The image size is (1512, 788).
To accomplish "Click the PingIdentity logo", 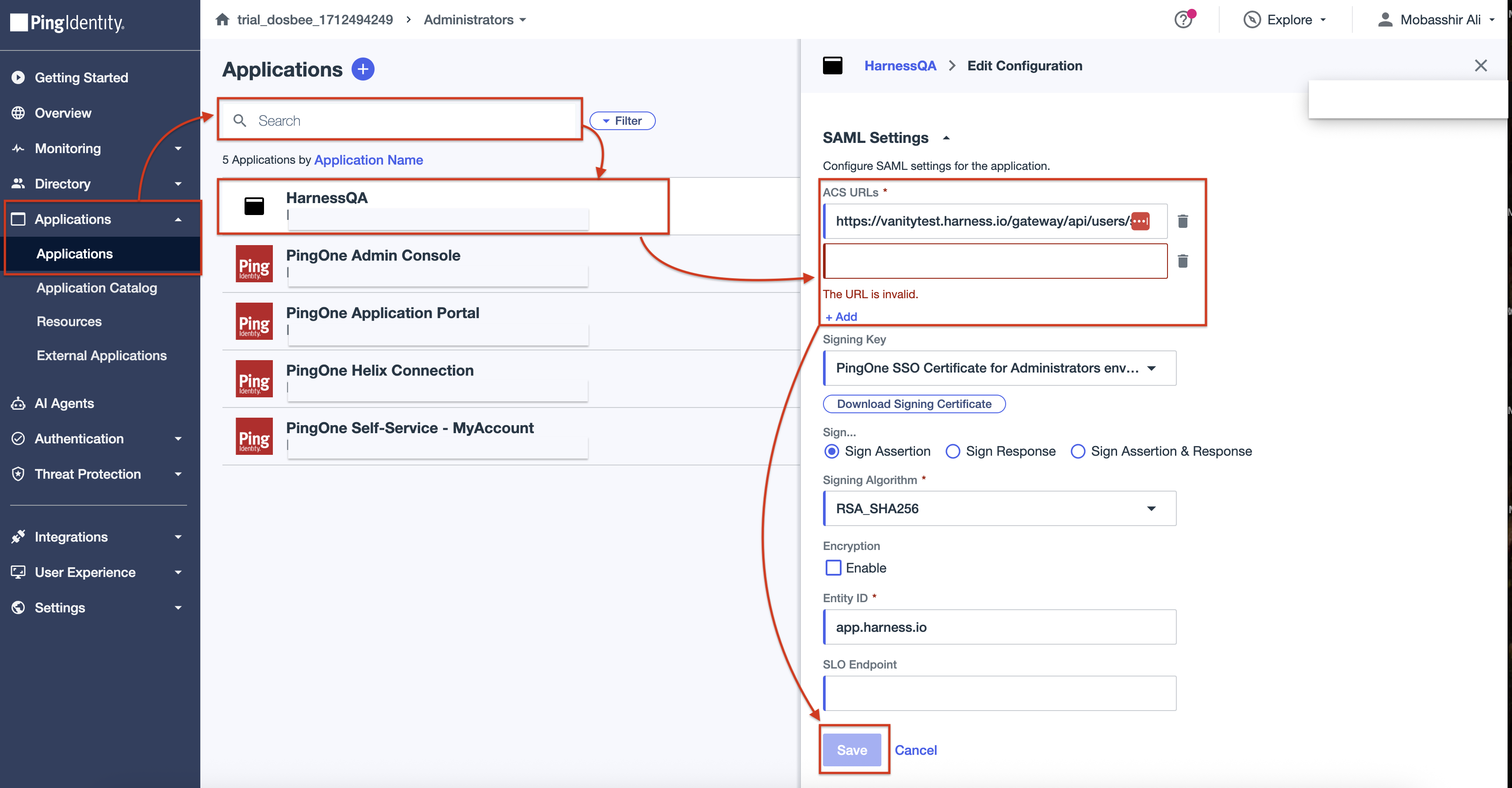I will [x=68, y=22].
